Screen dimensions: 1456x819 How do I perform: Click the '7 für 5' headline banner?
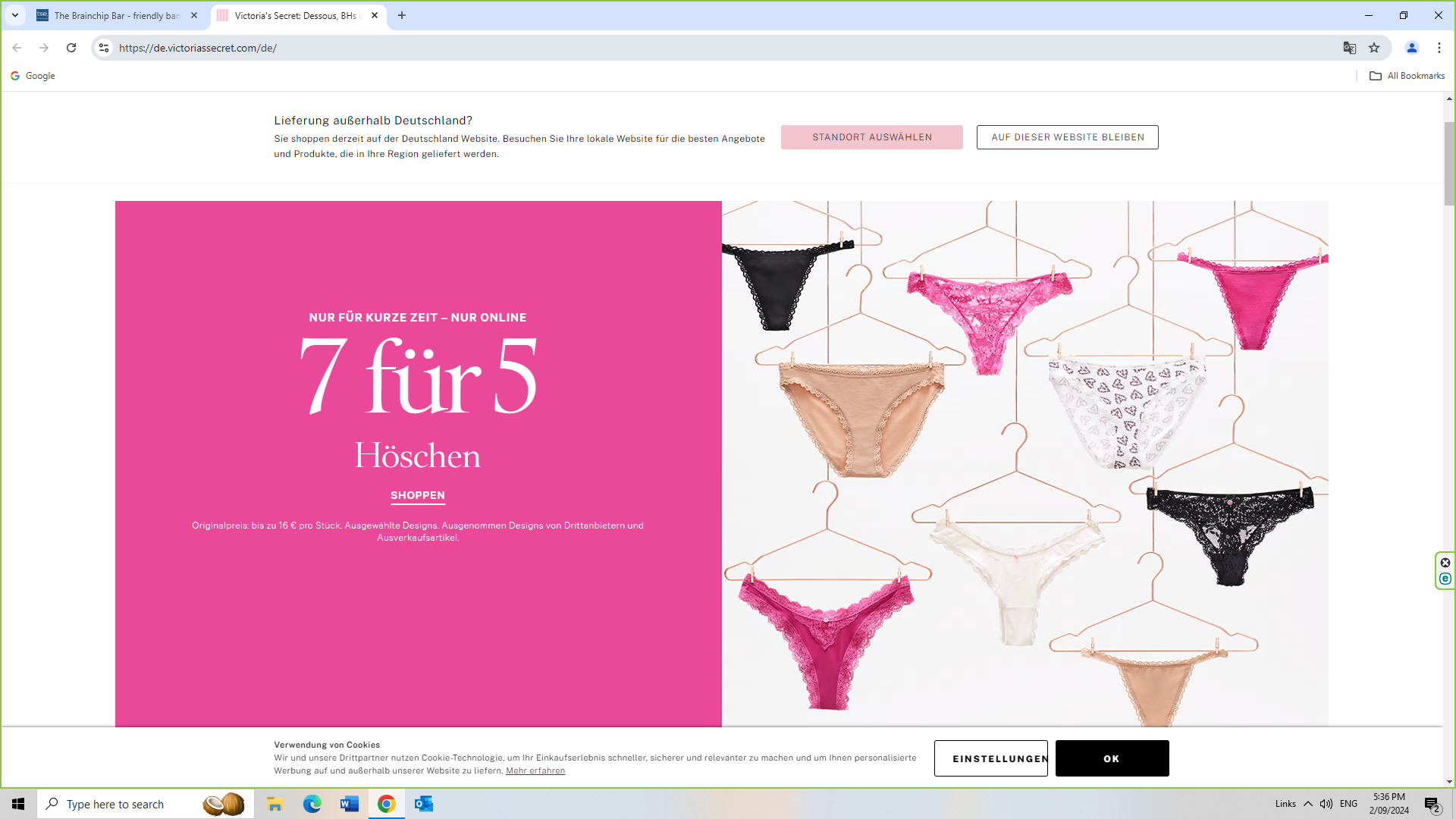pos(418,377)
